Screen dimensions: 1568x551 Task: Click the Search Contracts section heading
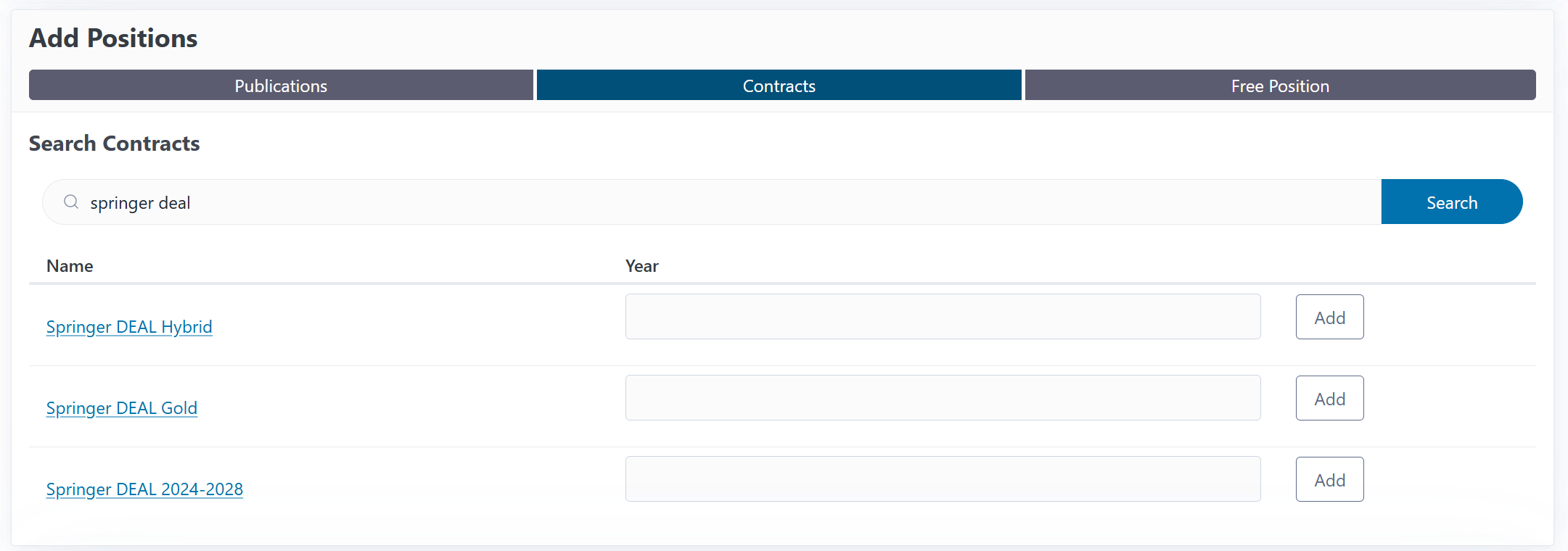tap(114, 144)
